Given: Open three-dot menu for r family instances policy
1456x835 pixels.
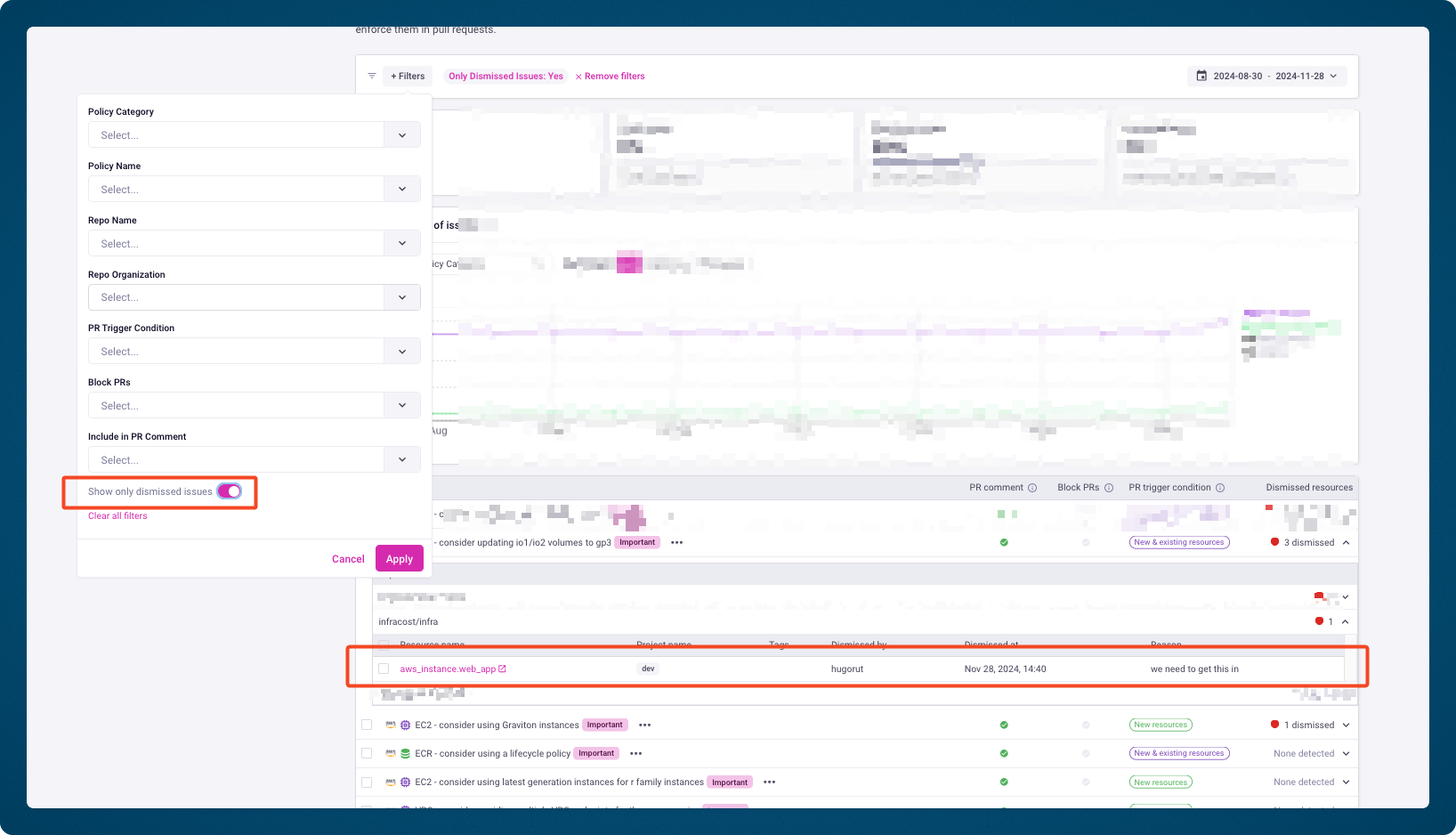Looking at the screenshot, I should point(769,782).
